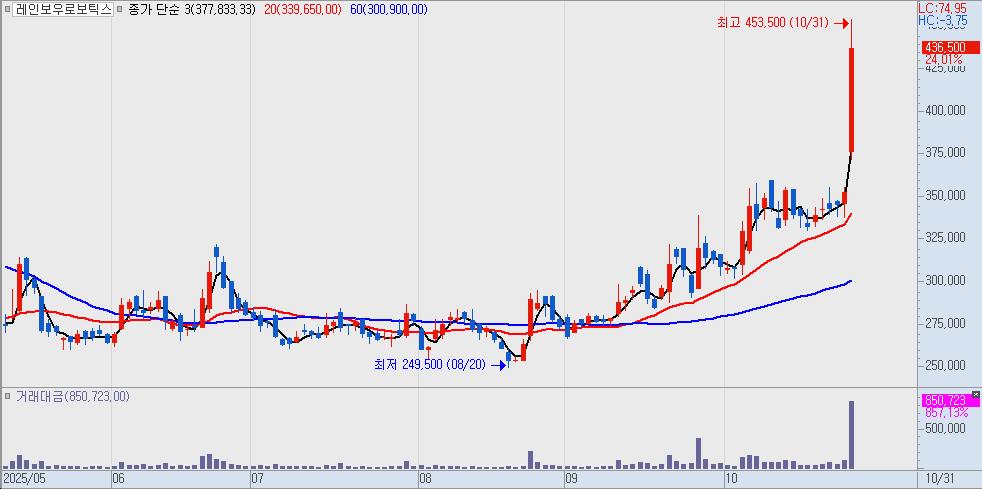Click the 275,000 price axis label
The image size is (982, 489).
(944, 323)
